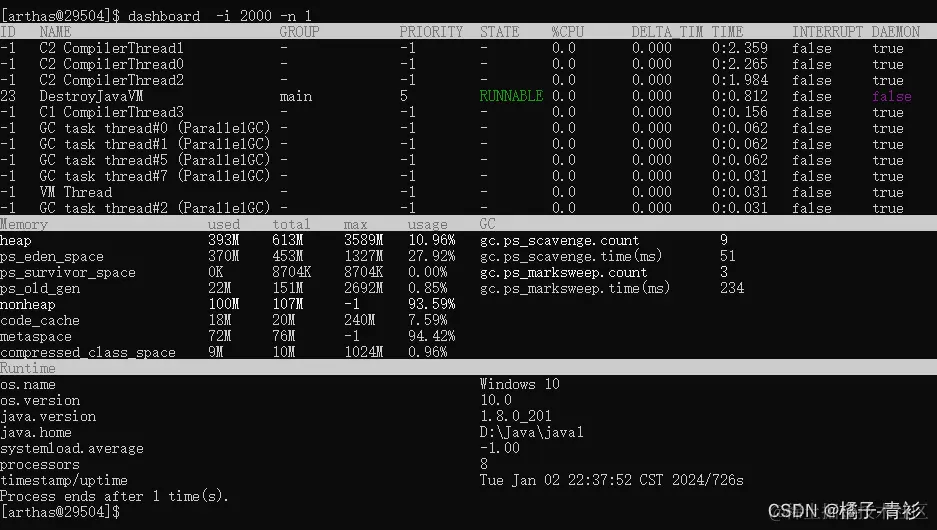937x530 pixels.
Task: Click the heap usage value '10.96%'
Action: pos(431,240)
